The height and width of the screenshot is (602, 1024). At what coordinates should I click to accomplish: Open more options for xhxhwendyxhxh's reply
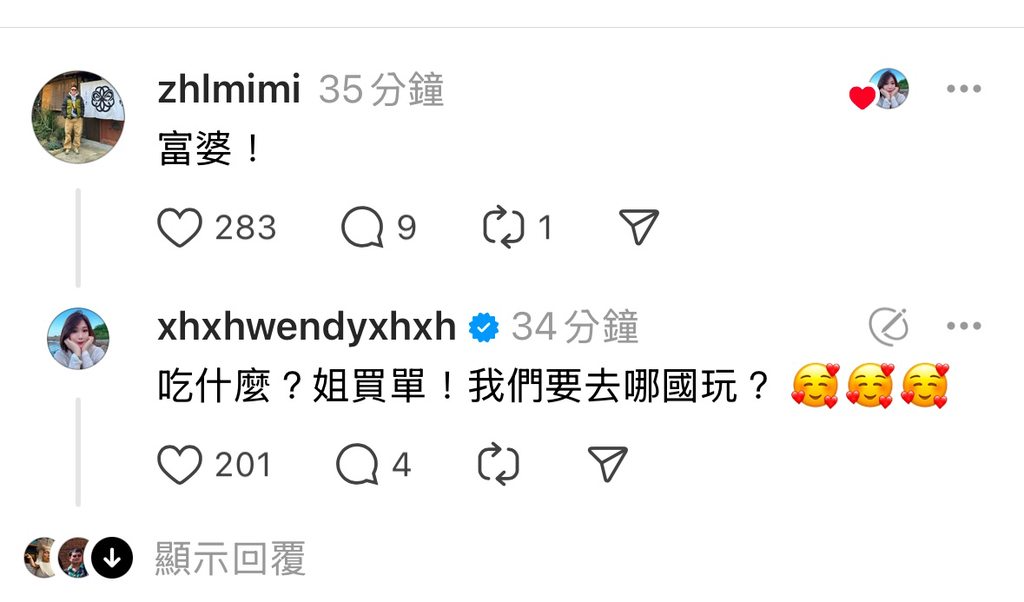[964, 326]
